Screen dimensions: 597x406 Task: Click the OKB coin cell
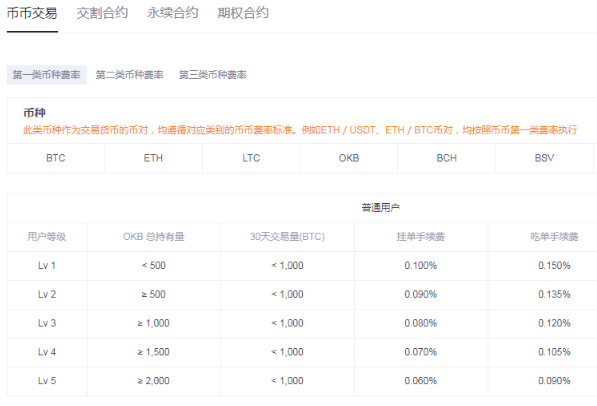(349, 158)
